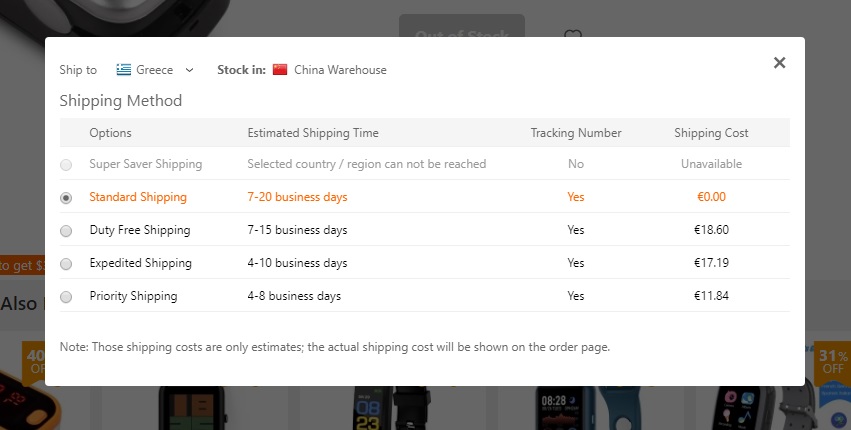Image resolution: width=851 pixels, height=430 pixels.
Task: Choose the Expedited Shipping radio button
Action: 66,264
